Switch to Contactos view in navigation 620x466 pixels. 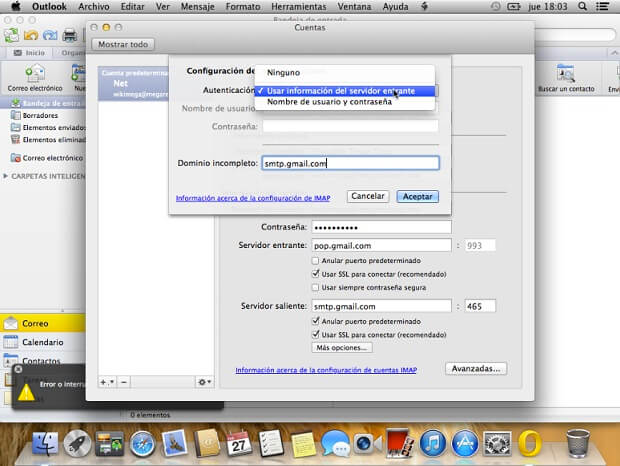coord(43,360)
